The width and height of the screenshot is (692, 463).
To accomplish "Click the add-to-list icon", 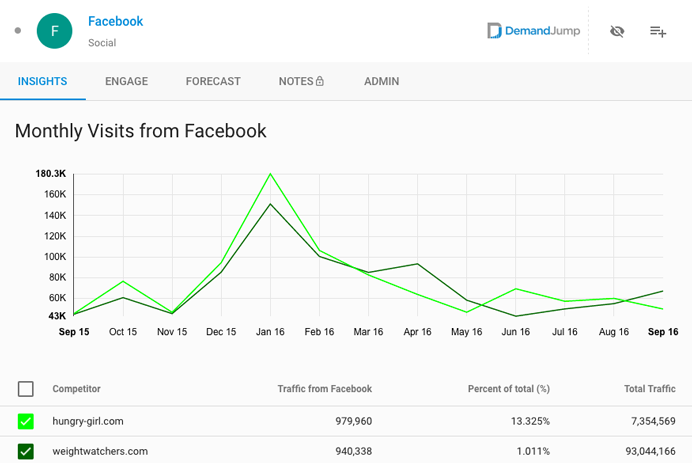I will coord(658,31).
